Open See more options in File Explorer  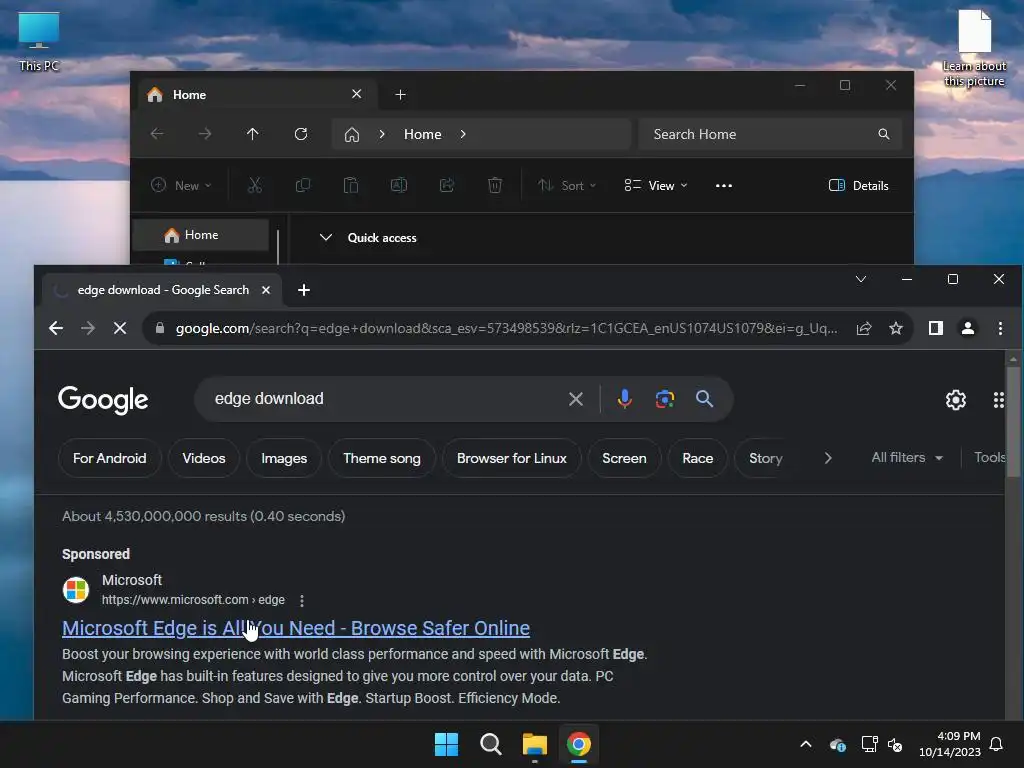[x=724, y=185]
